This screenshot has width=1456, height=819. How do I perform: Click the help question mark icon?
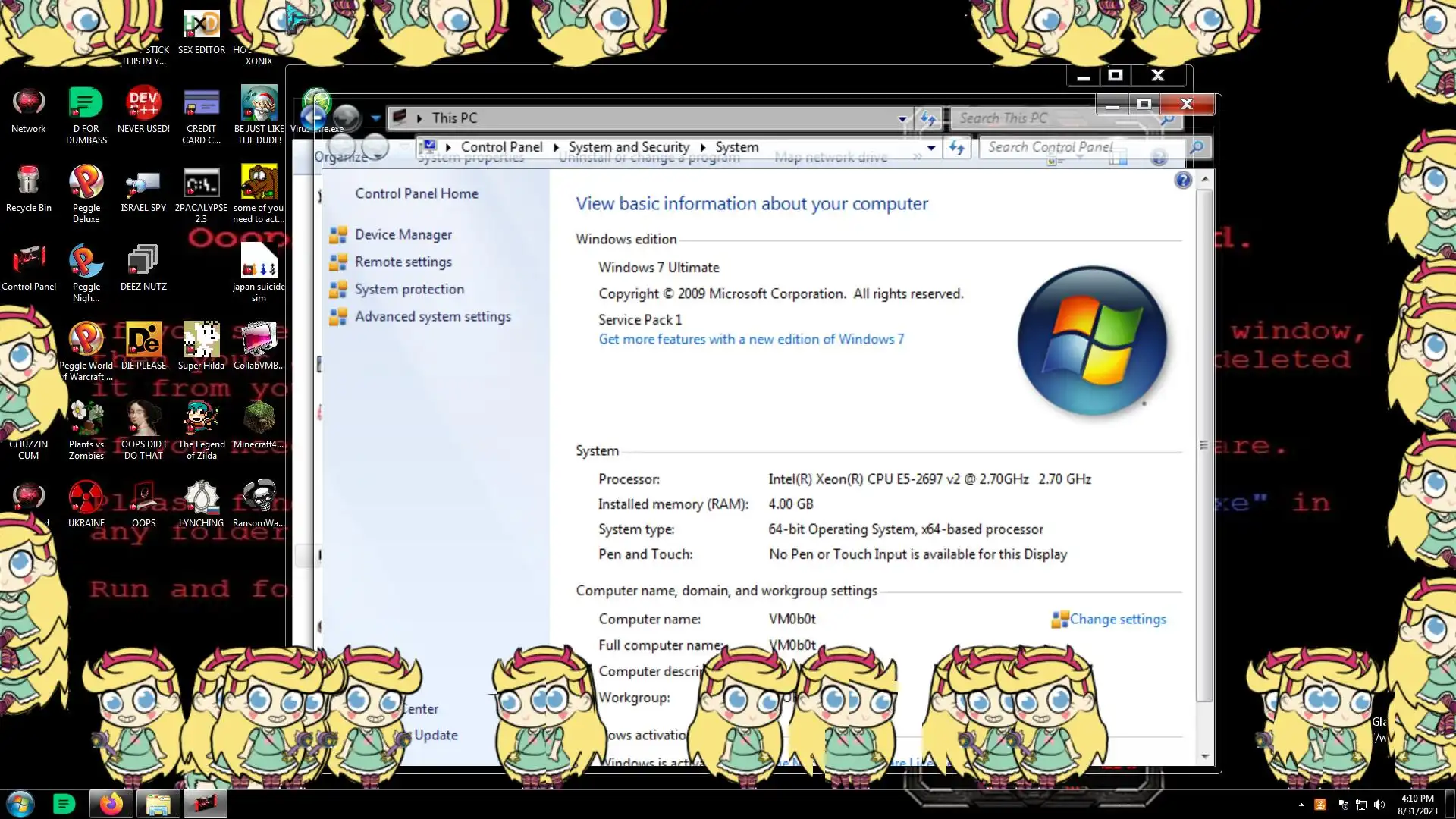[x=1182, y=180]
